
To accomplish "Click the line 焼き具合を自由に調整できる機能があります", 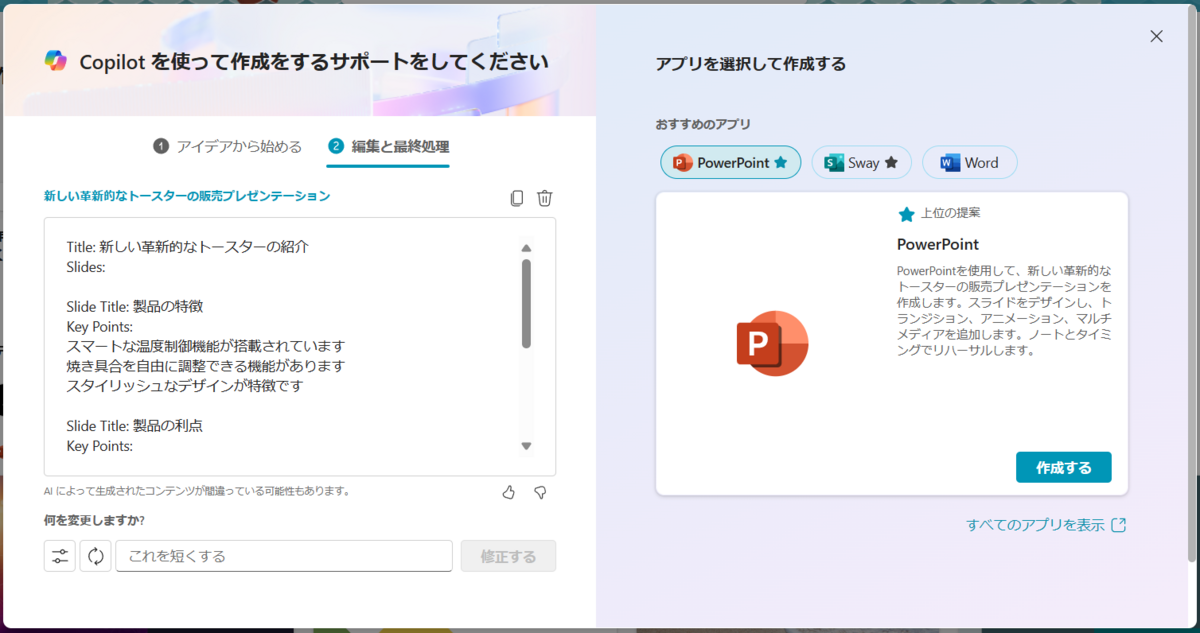I will (205, 366).
